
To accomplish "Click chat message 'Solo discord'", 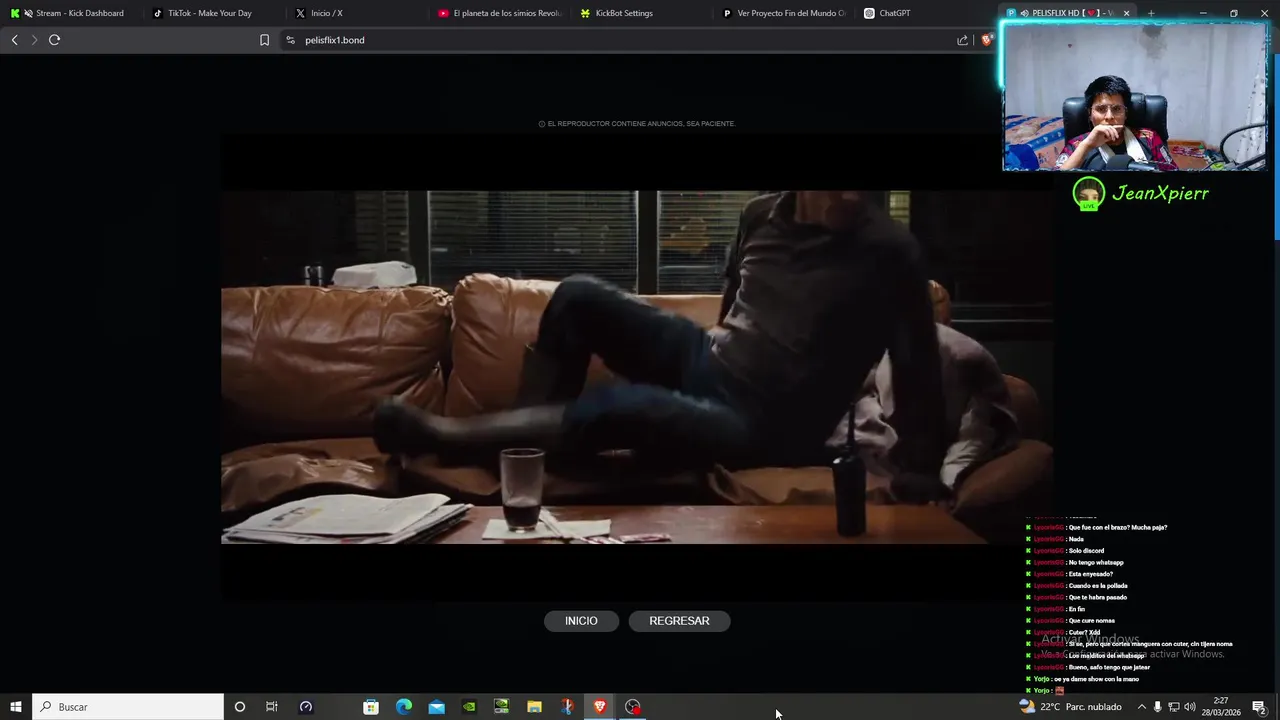I will pyautogui.click(x=1086, y=551).
